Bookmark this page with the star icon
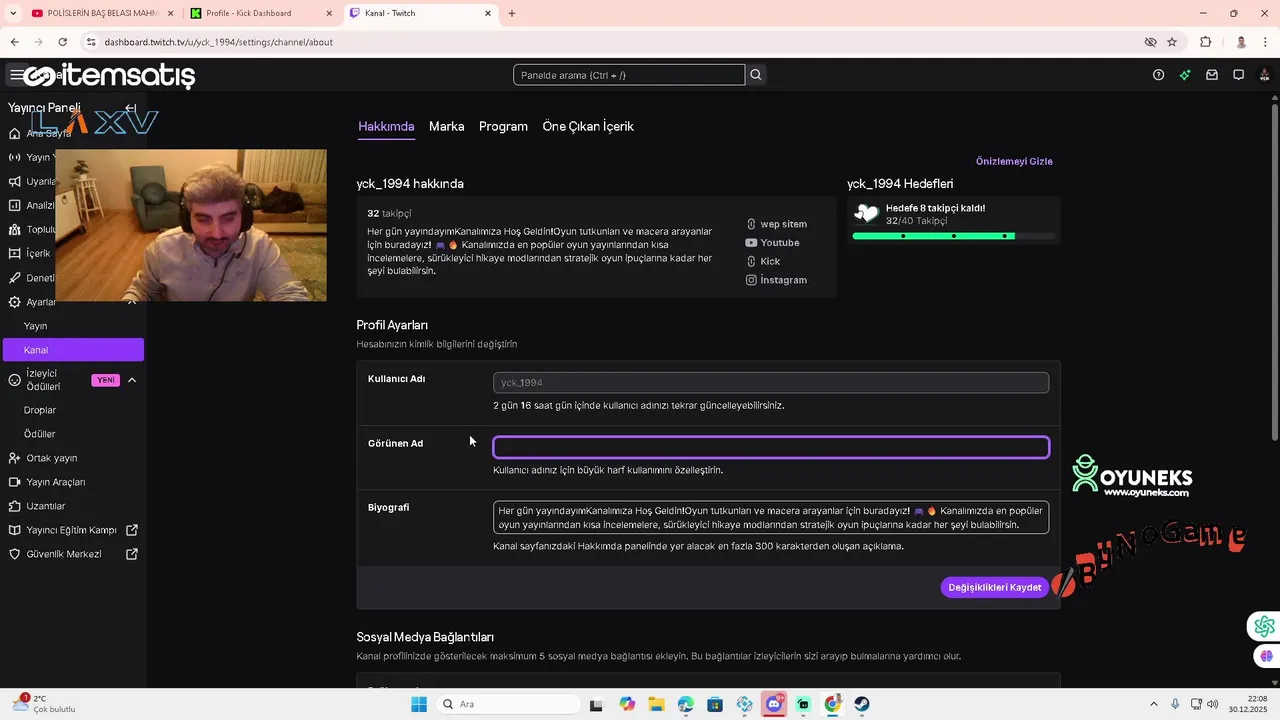This screenshot has width=1280, height=720. click(x=1172, y=42)
